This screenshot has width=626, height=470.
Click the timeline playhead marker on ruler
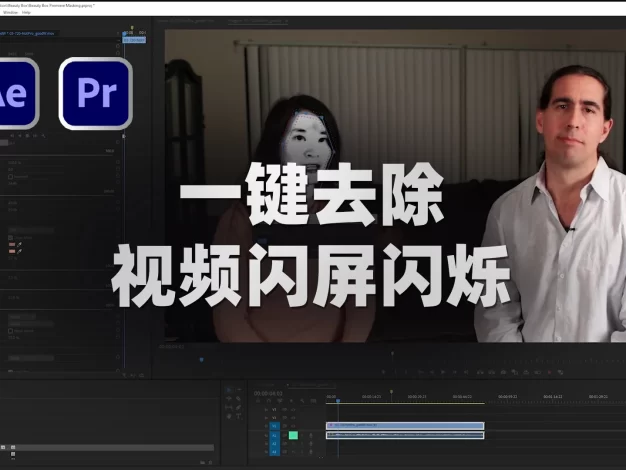point(338,400)
